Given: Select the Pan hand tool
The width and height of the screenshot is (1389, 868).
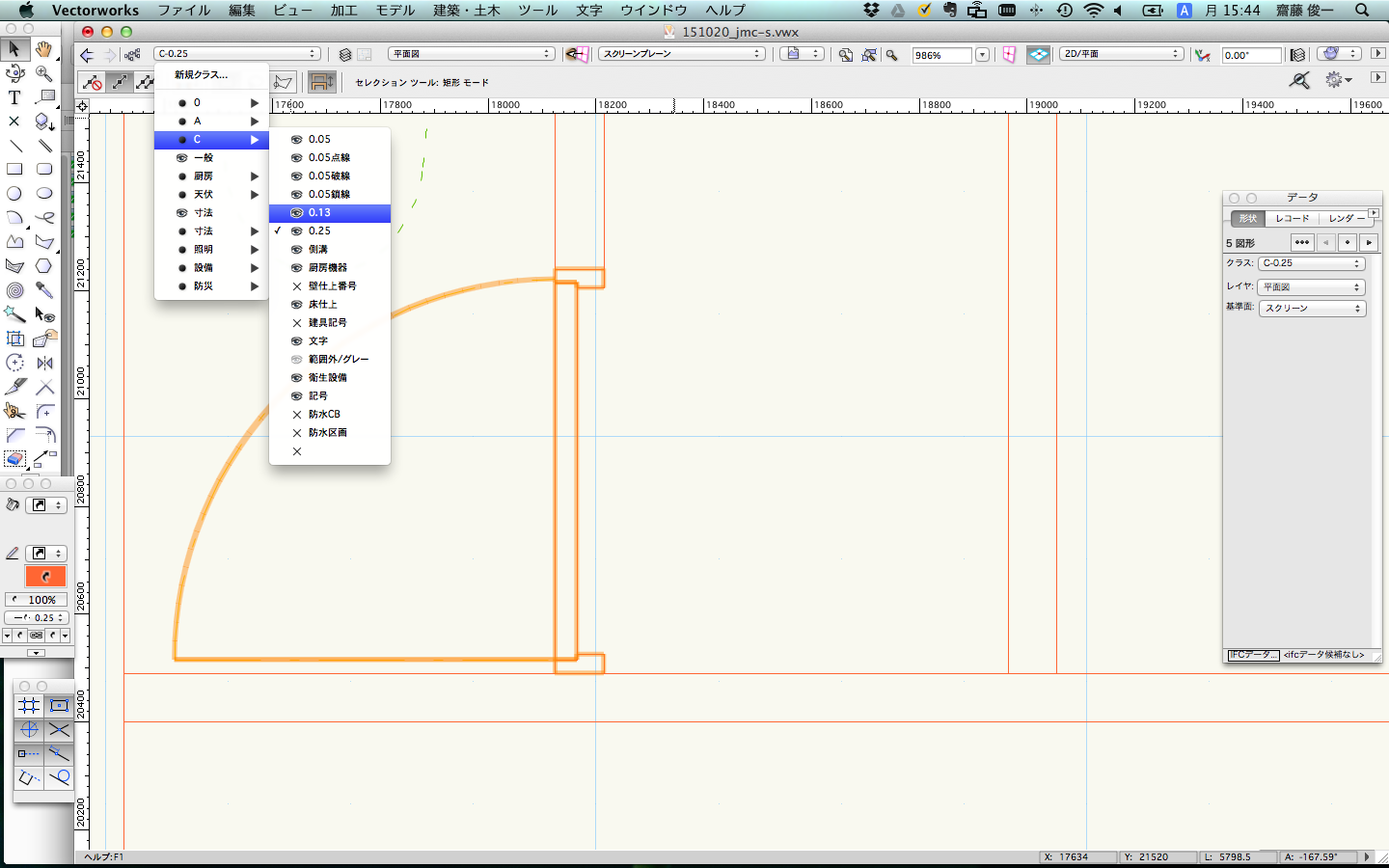Looking at the screenshot, I should click(43, 48).
